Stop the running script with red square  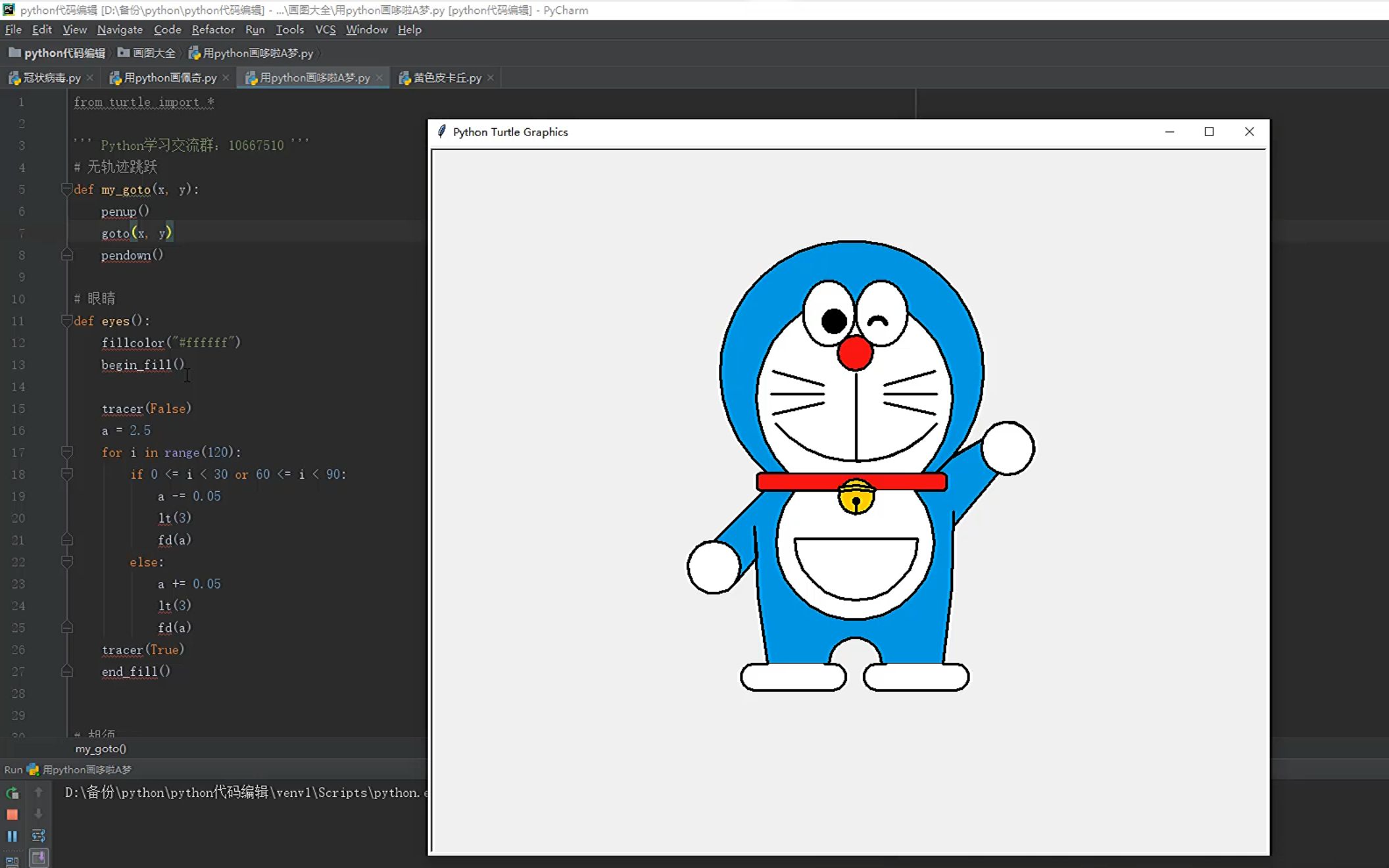(12, 815)
